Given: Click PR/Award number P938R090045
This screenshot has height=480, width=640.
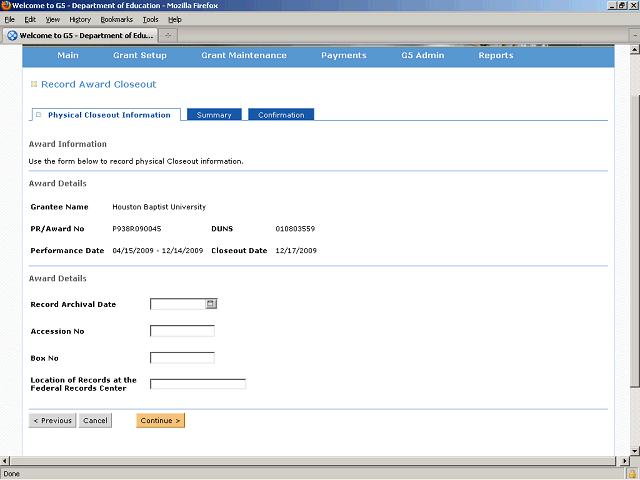Looking at the screenshot, I should (x=137, y=229).
